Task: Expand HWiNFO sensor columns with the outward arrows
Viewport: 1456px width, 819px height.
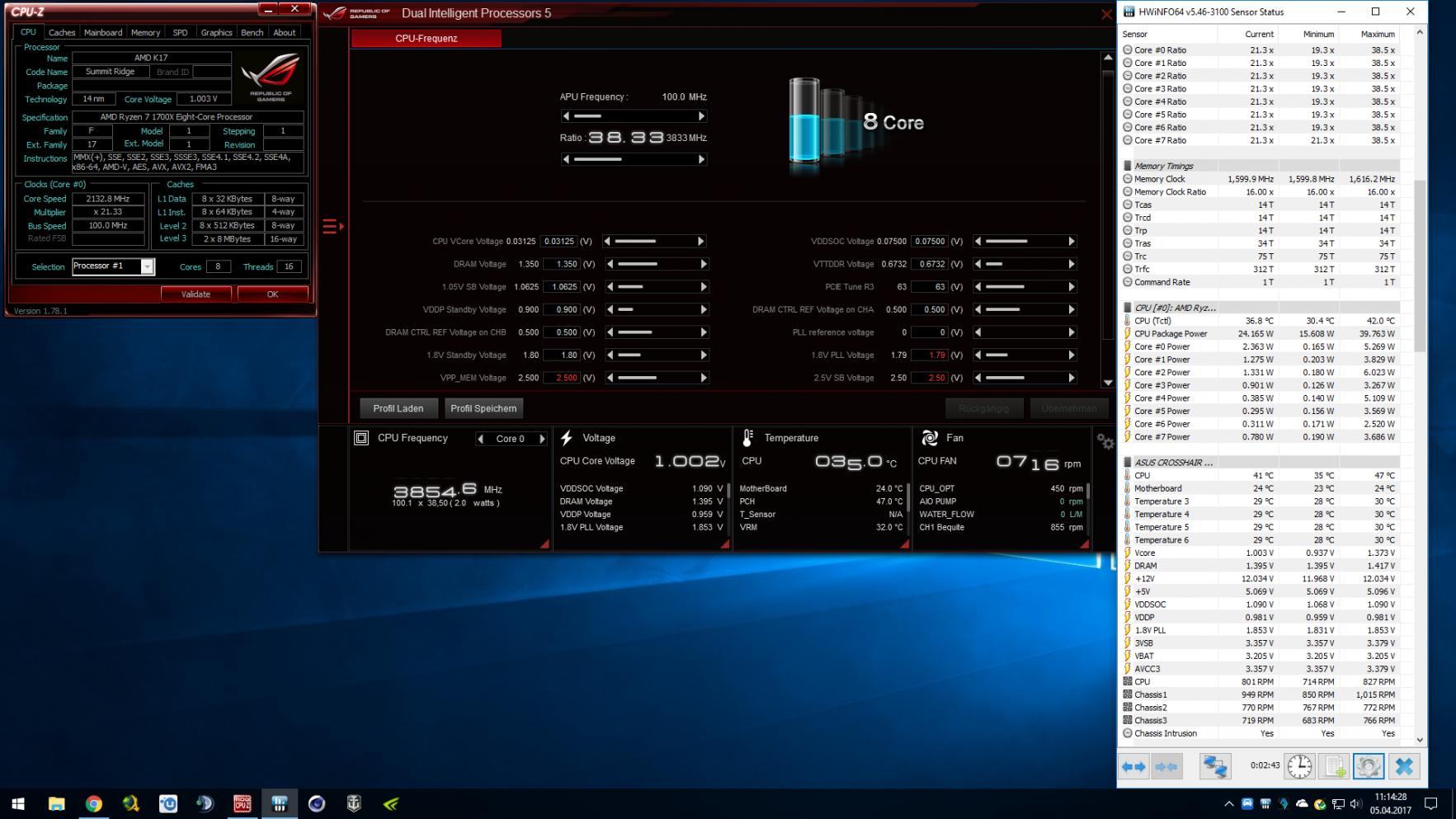Action: click(1133, 766)
